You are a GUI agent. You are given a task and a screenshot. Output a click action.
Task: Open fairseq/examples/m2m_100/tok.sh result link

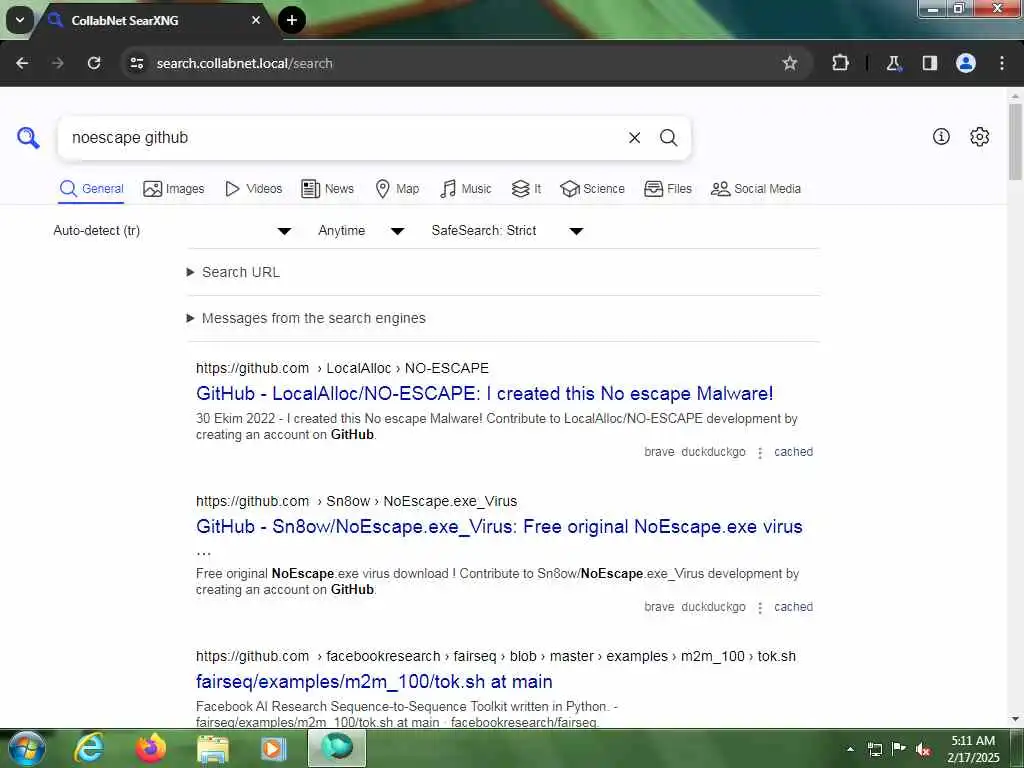(374, 681)
